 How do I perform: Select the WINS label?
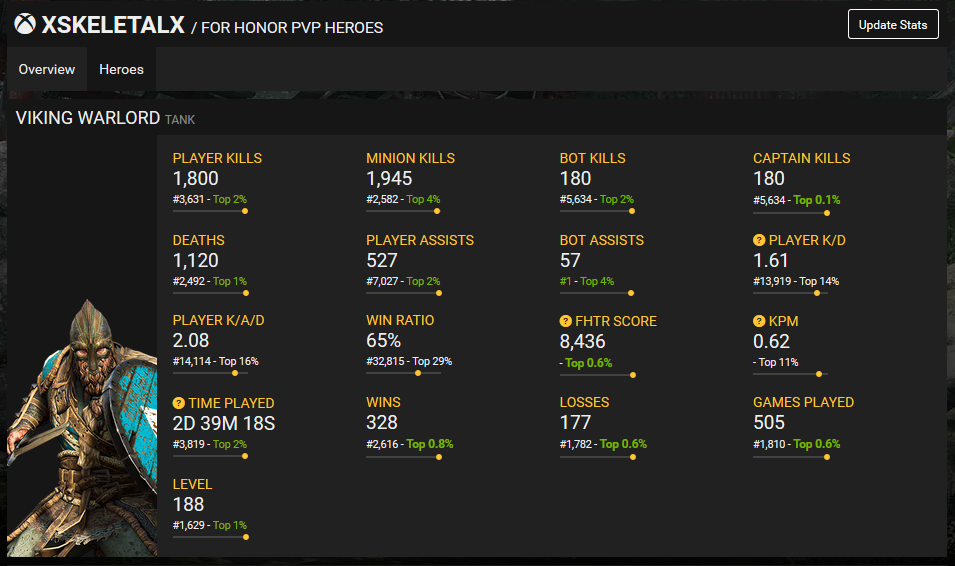coord(383,403)
